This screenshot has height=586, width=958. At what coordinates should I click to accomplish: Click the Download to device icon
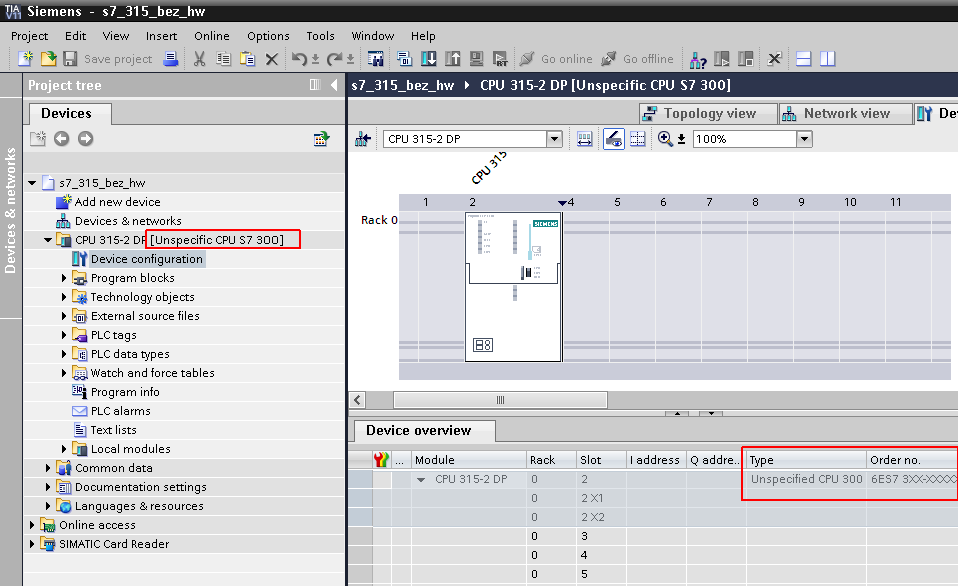429,59
